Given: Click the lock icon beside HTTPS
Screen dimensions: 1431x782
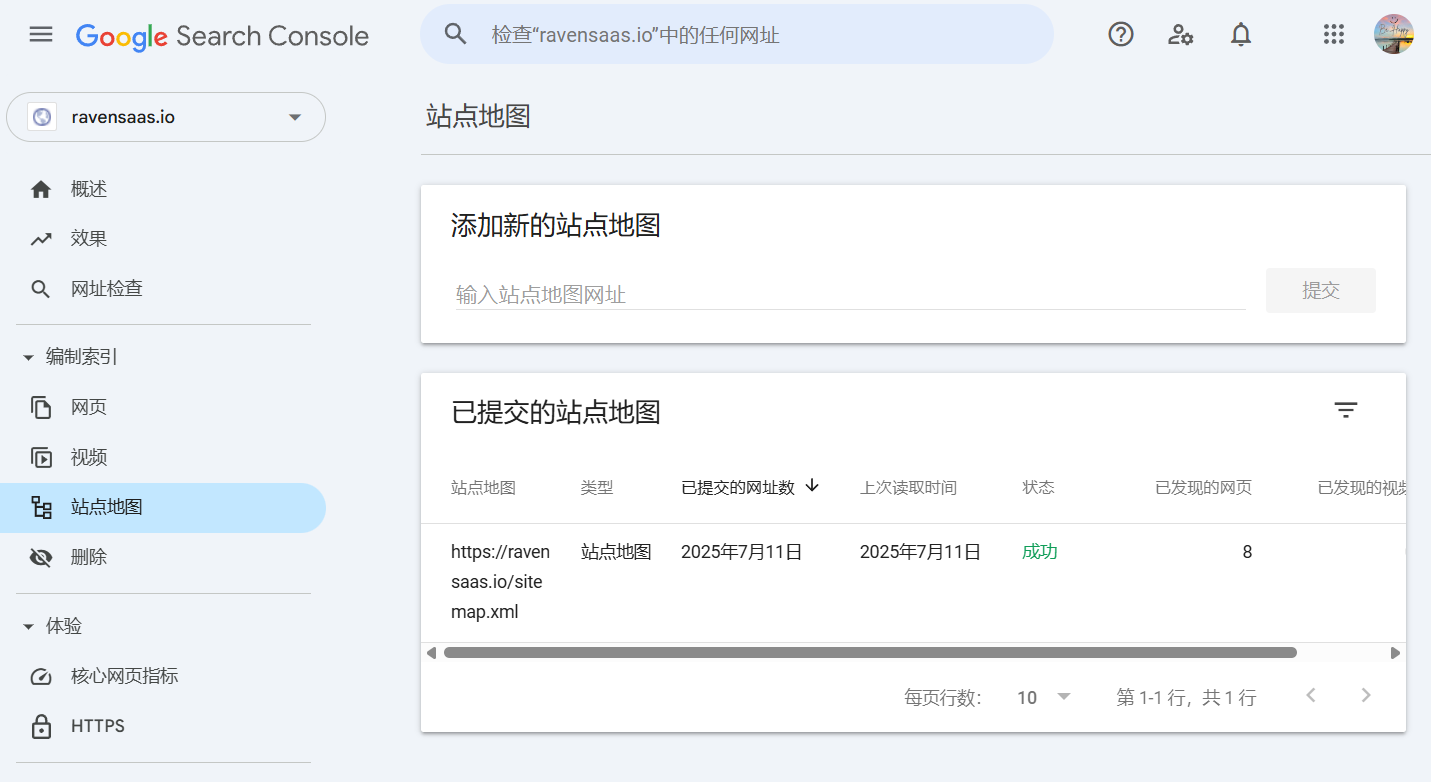Looking at the screenshot, I should click(x=41, y=726).
